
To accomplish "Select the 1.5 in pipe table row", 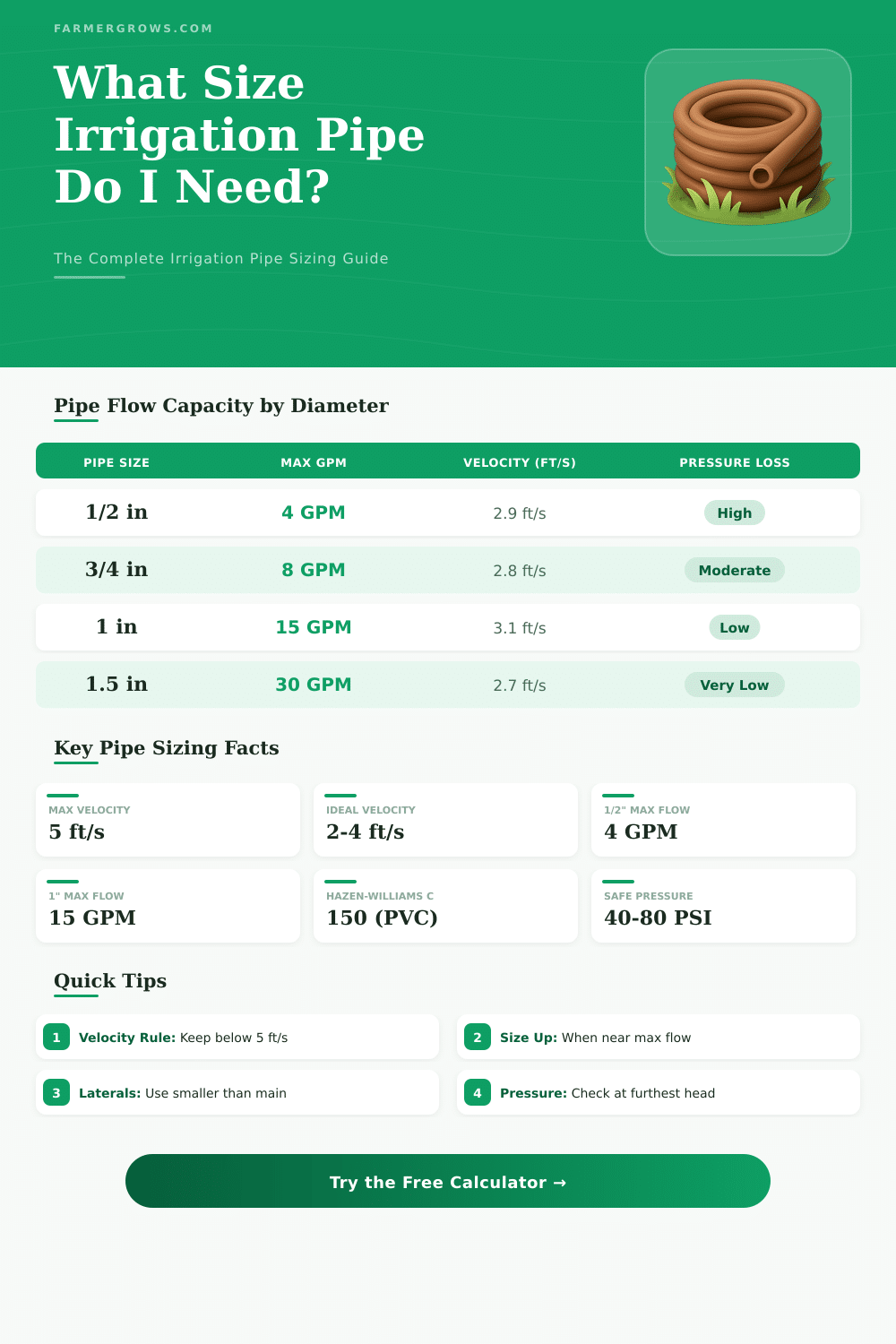I will pos(448,685).
